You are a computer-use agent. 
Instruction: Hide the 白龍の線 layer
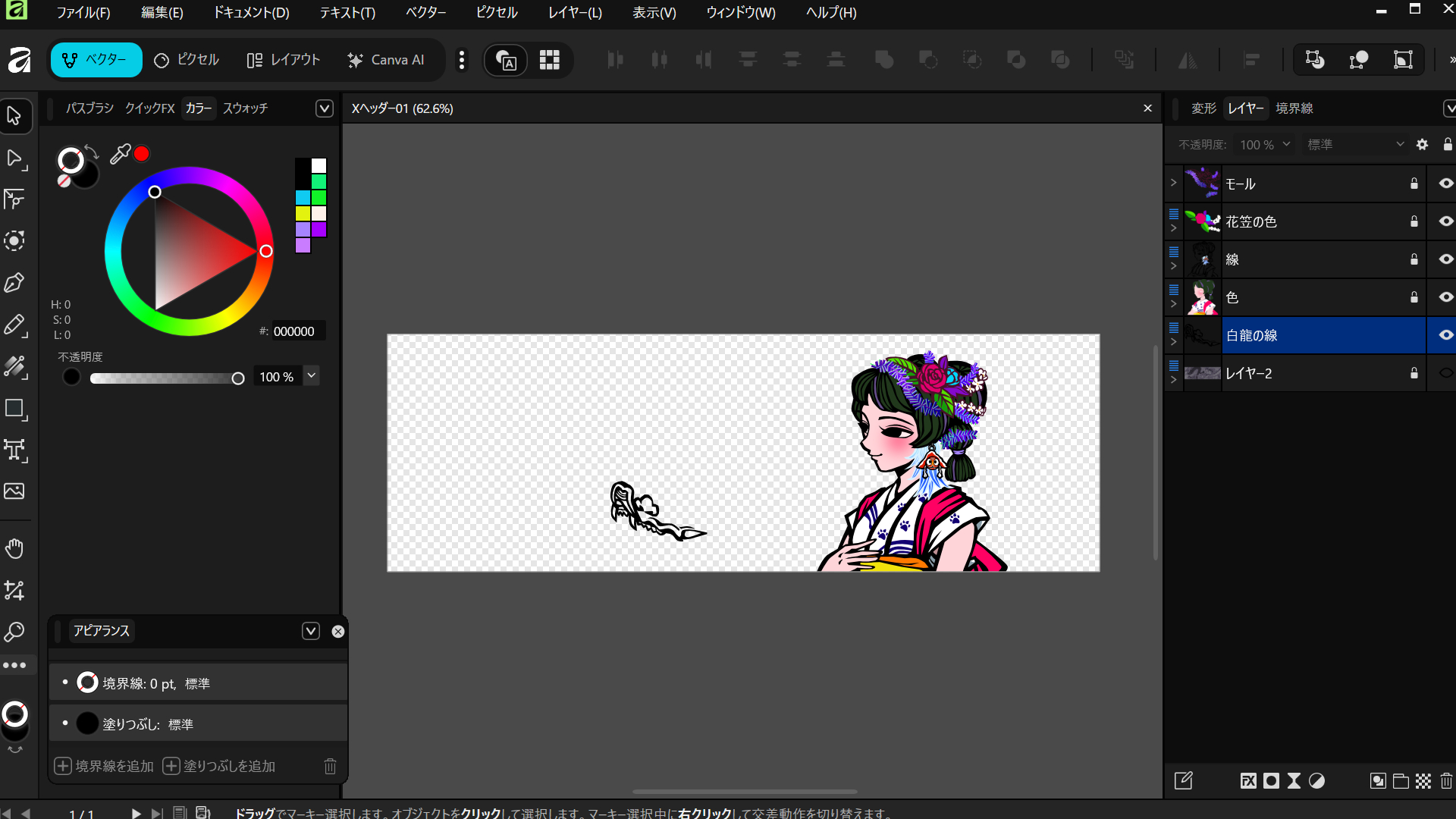[1446, 335]
